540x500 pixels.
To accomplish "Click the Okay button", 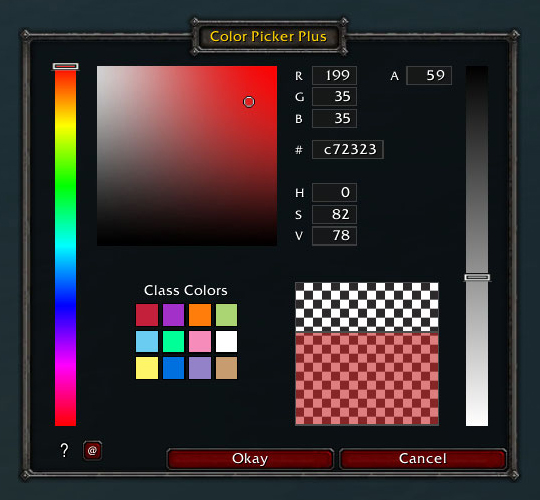I will (250, 459).
